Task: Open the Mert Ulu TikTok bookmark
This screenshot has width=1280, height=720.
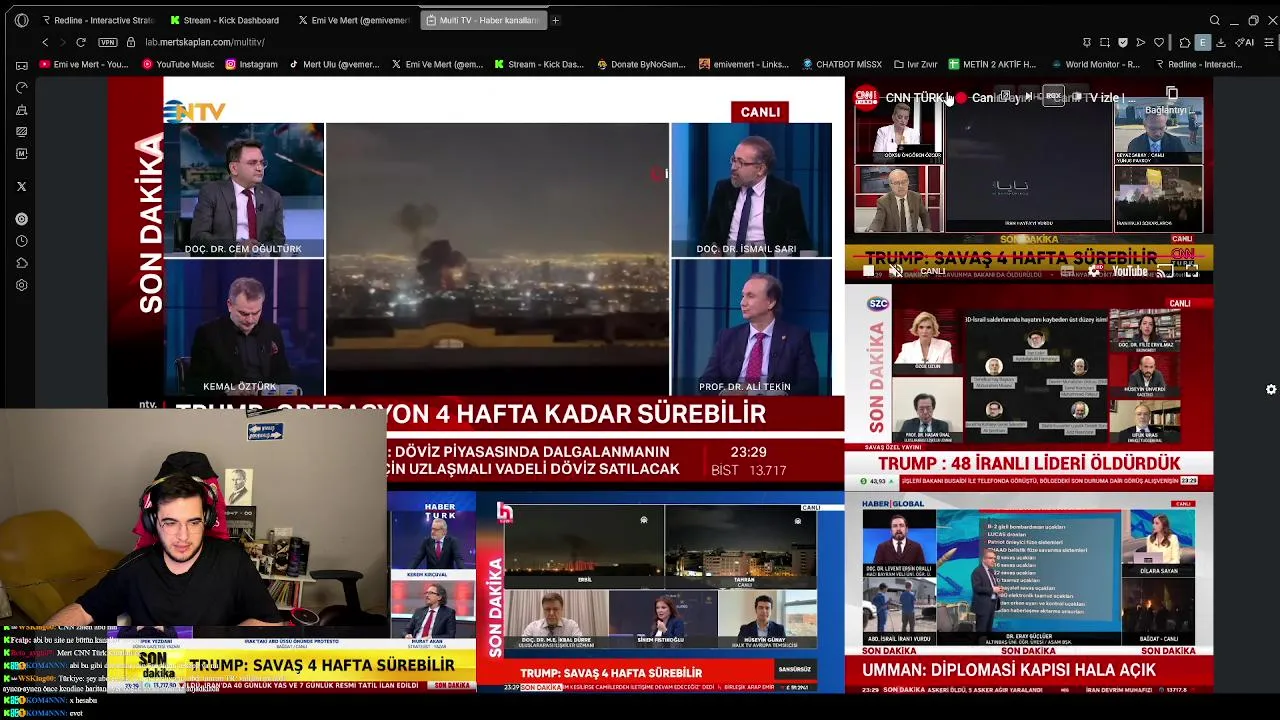Action: click(334, 64)
